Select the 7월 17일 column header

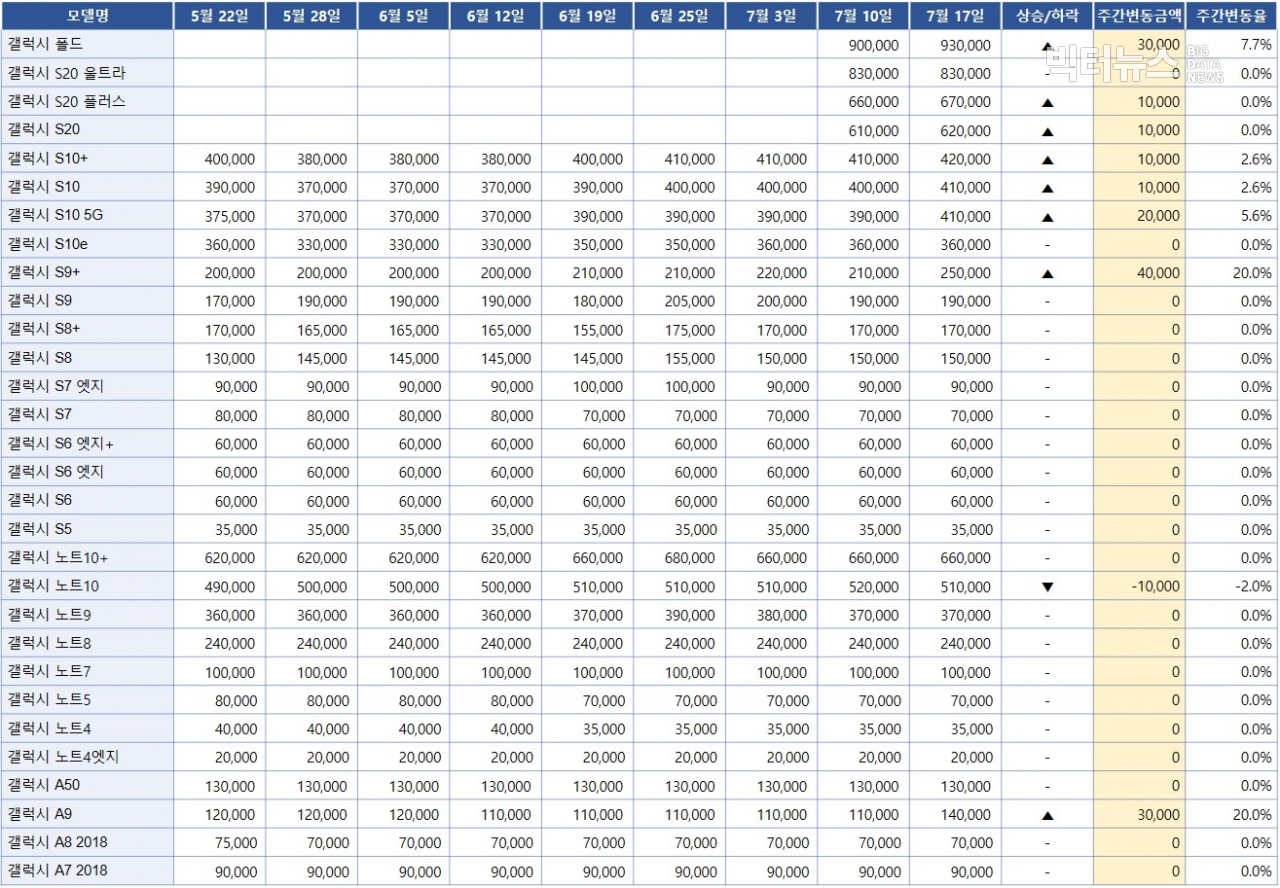[x=956, y=16]
